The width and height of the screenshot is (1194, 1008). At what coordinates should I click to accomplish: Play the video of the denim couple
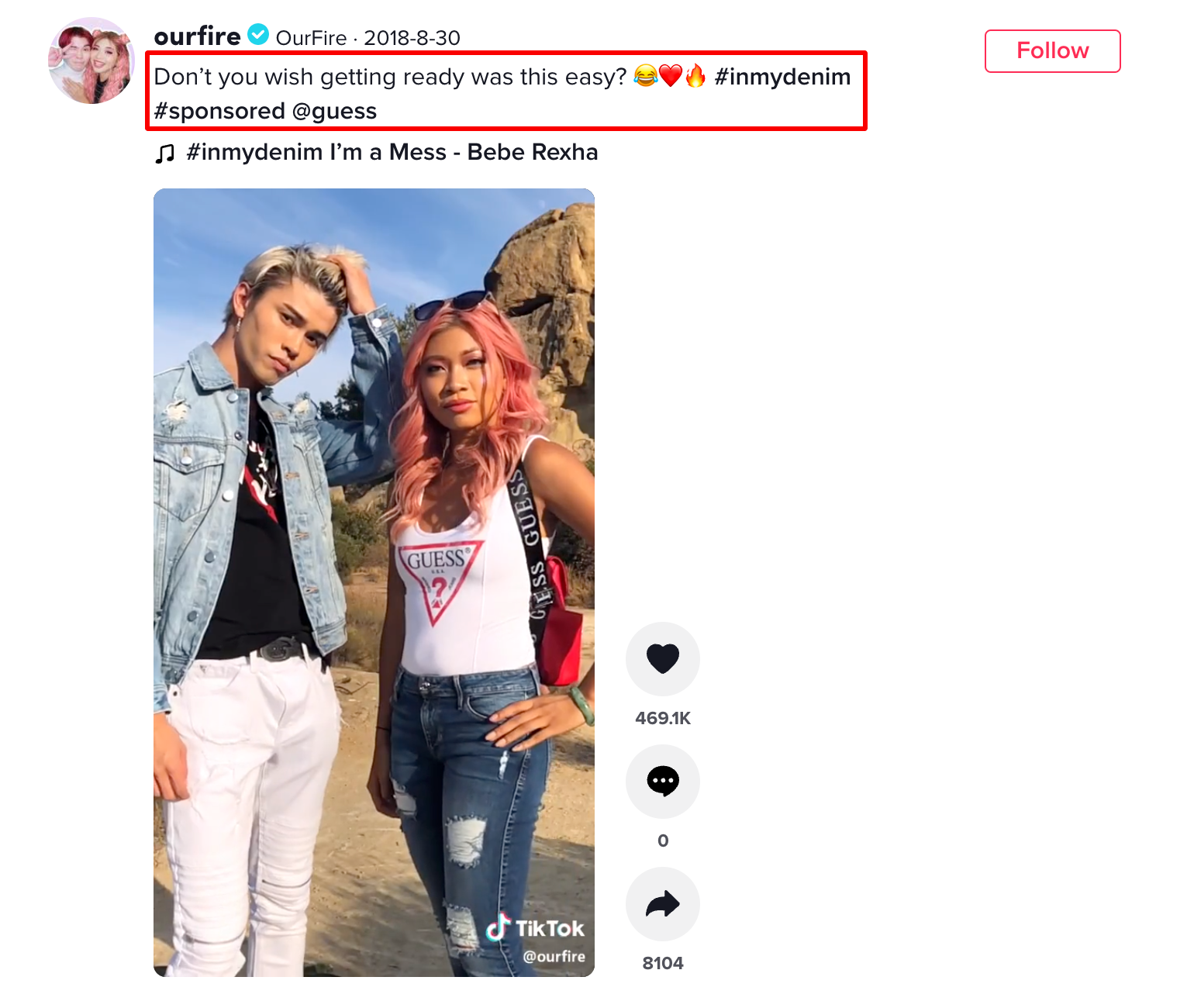(374, 582)
